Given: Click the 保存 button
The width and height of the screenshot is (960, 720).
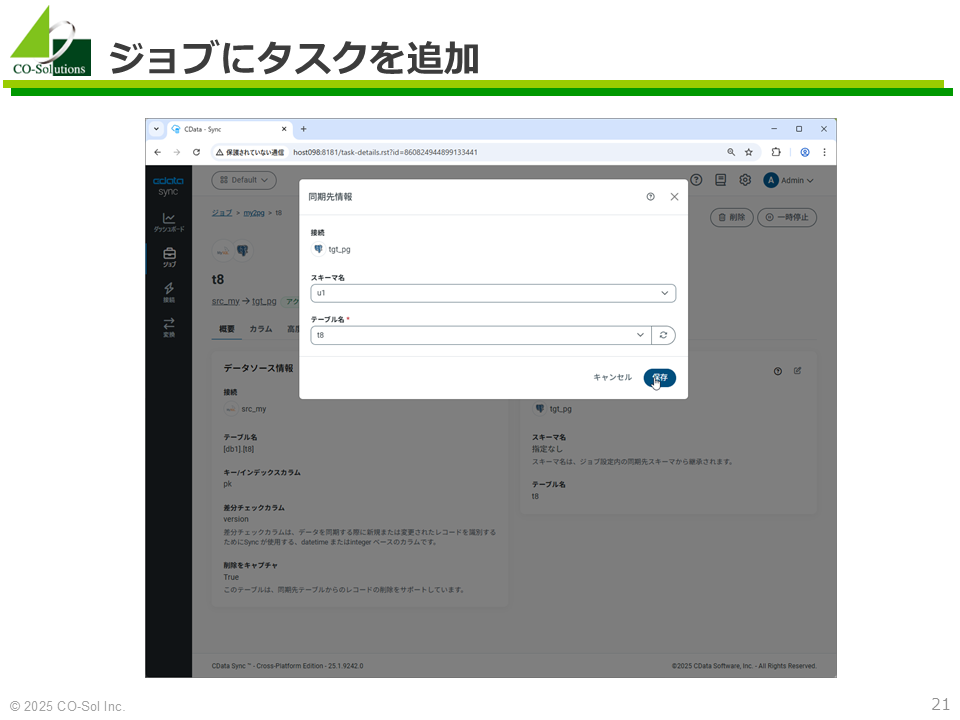Looking at the screenshot, I should click(x=659, y=377).
